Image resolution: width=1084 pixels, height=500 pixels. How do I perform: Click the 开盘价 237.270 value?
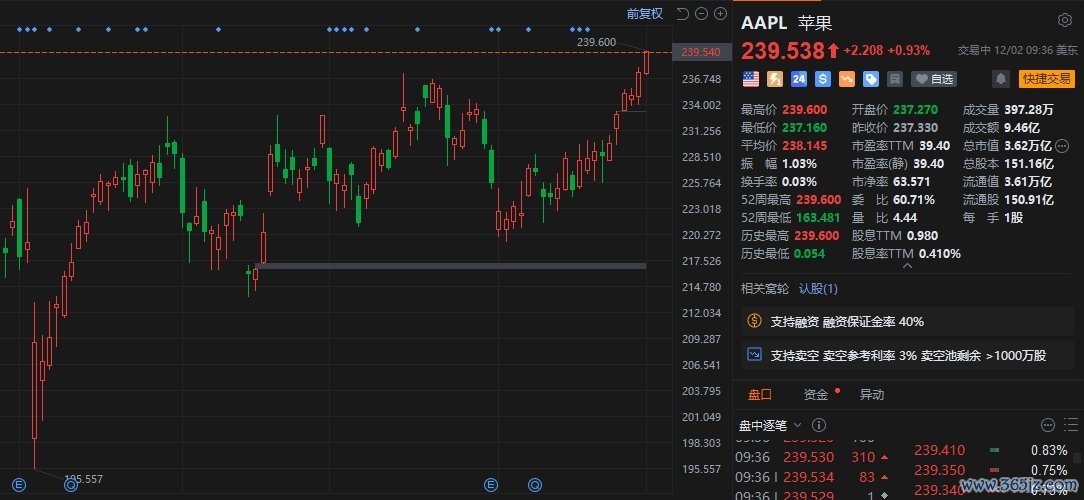pyautogui.click(x=915, y=109)
